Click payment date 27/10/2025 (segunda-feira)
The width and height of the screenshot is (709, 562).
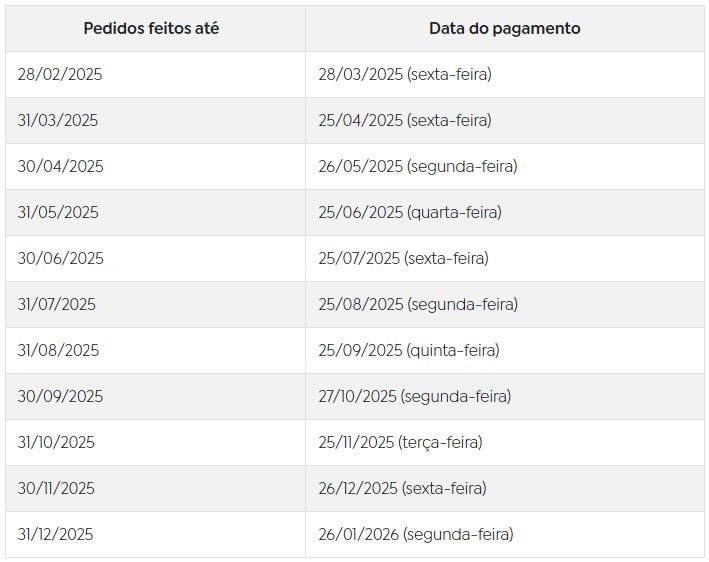415,396
